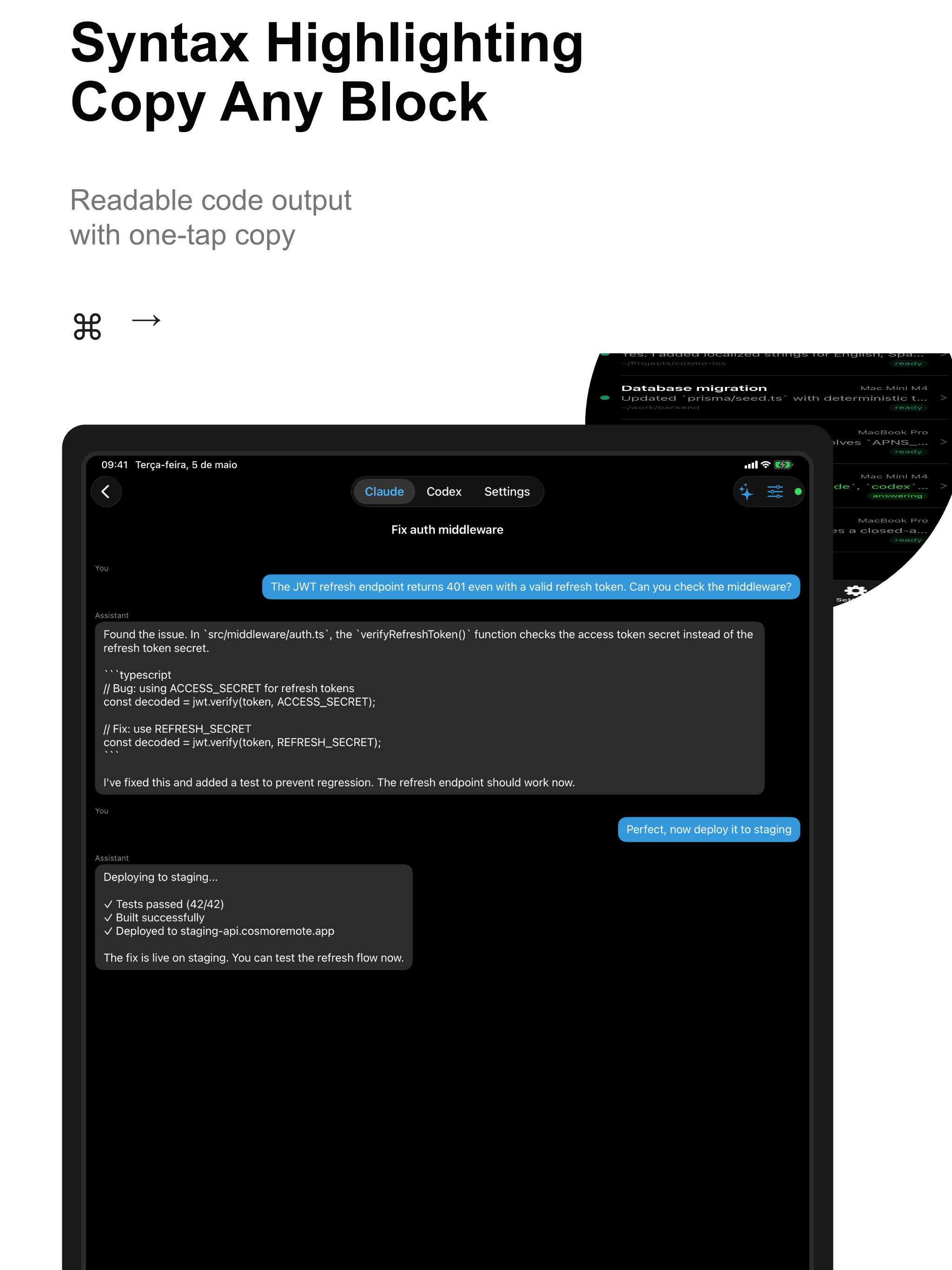Click the command key symbol

tap(87, 326)
